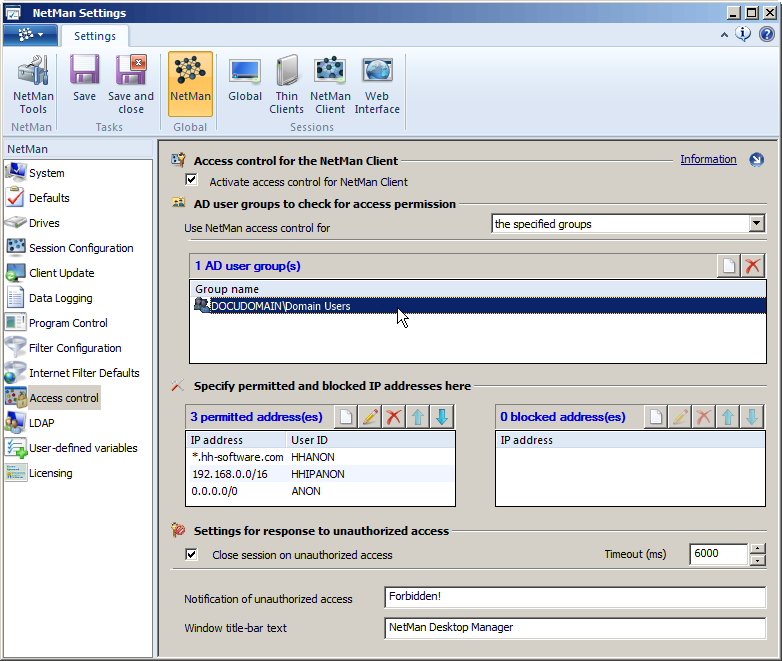This screenshot has width=782, height=661.
Task: Click the User ID column header
Action: pyautogui.click(x=370, y=440)
